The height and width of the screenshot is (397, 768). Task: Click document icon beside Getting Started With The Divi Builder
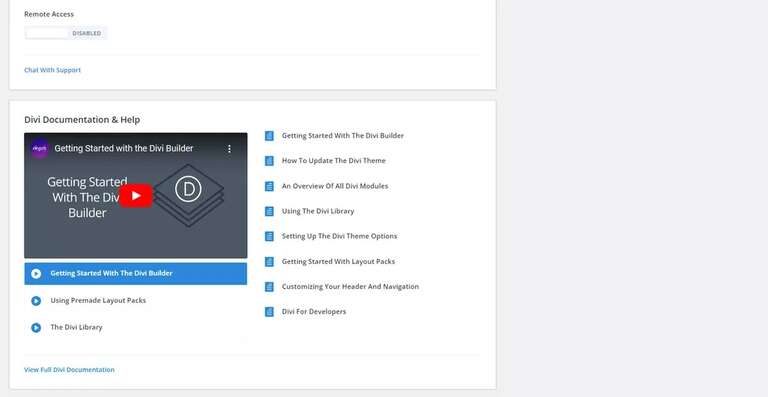(269, 136)
